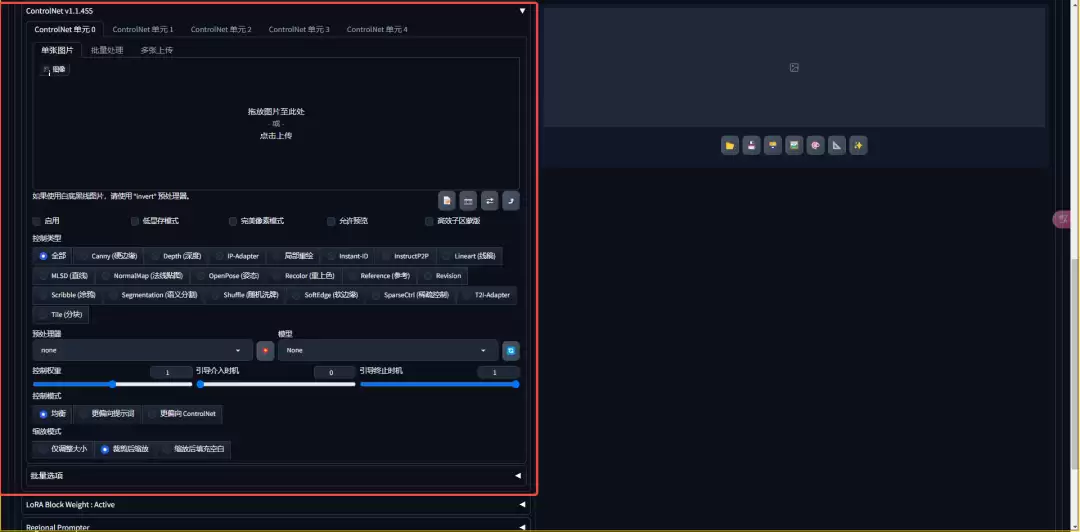The height and width of the screenshot is (532, 1080).
Task: Click the new canvas document icon
Action: coord(447,201)
